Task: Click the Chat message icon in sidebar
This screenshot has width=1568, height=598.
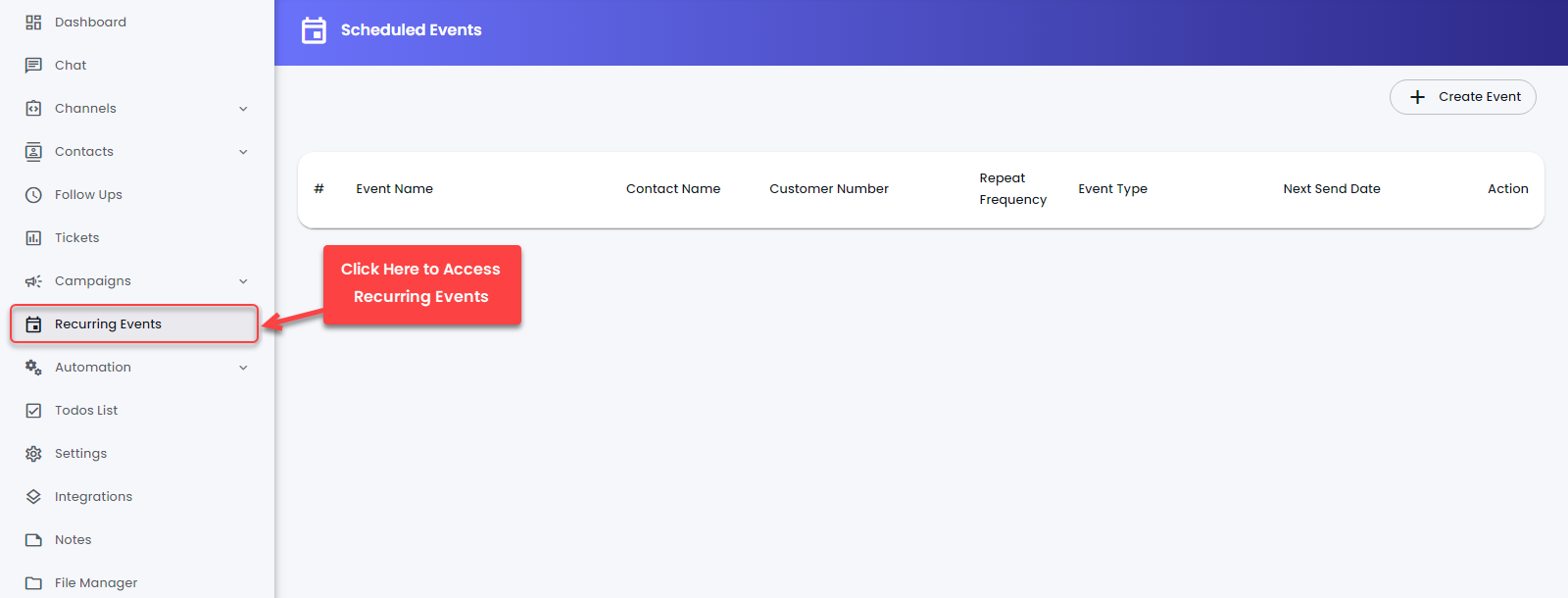Action: (33, 66)
